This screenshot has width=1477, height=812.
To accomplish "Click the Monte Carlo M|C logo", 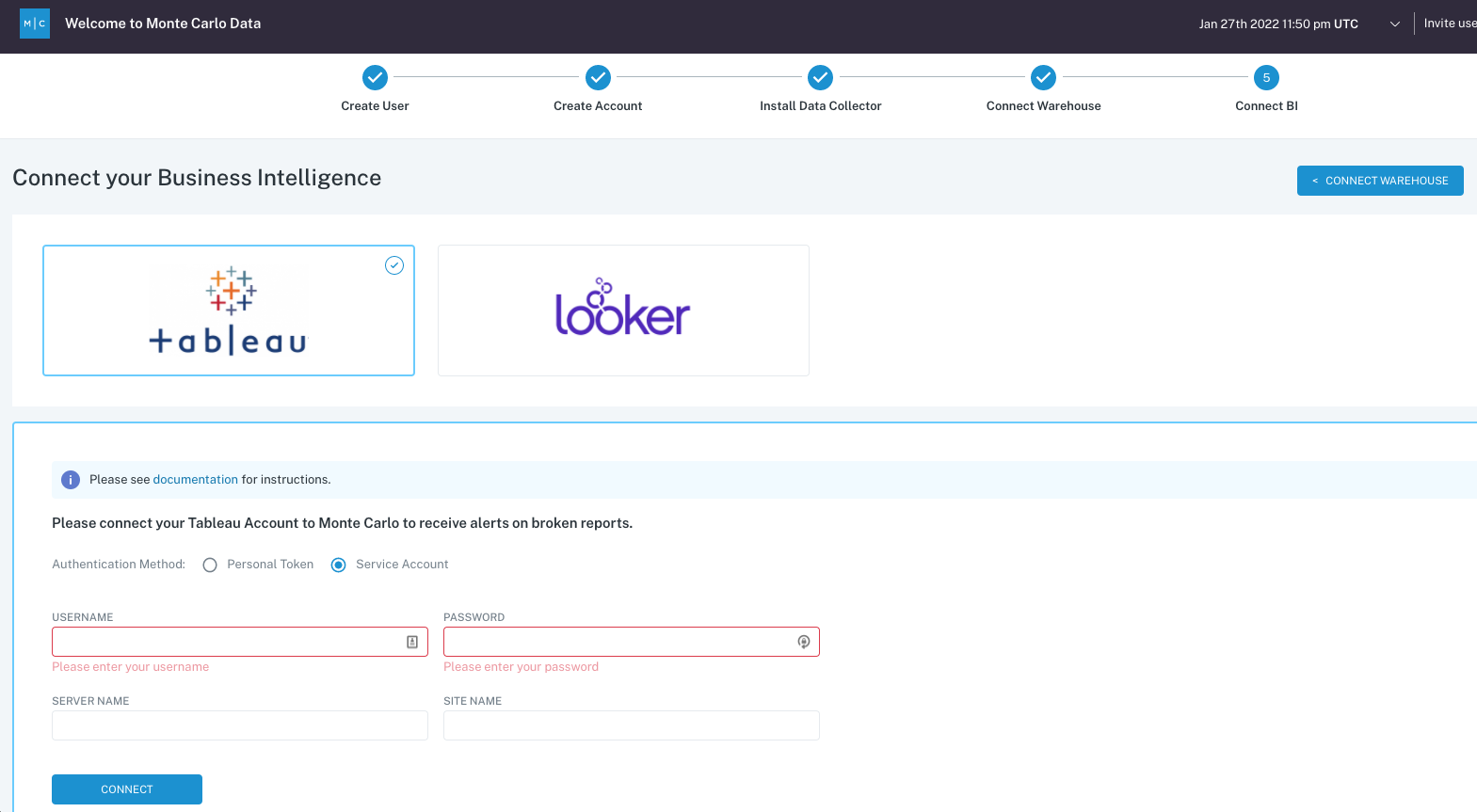I will click(x=35, y=24).
